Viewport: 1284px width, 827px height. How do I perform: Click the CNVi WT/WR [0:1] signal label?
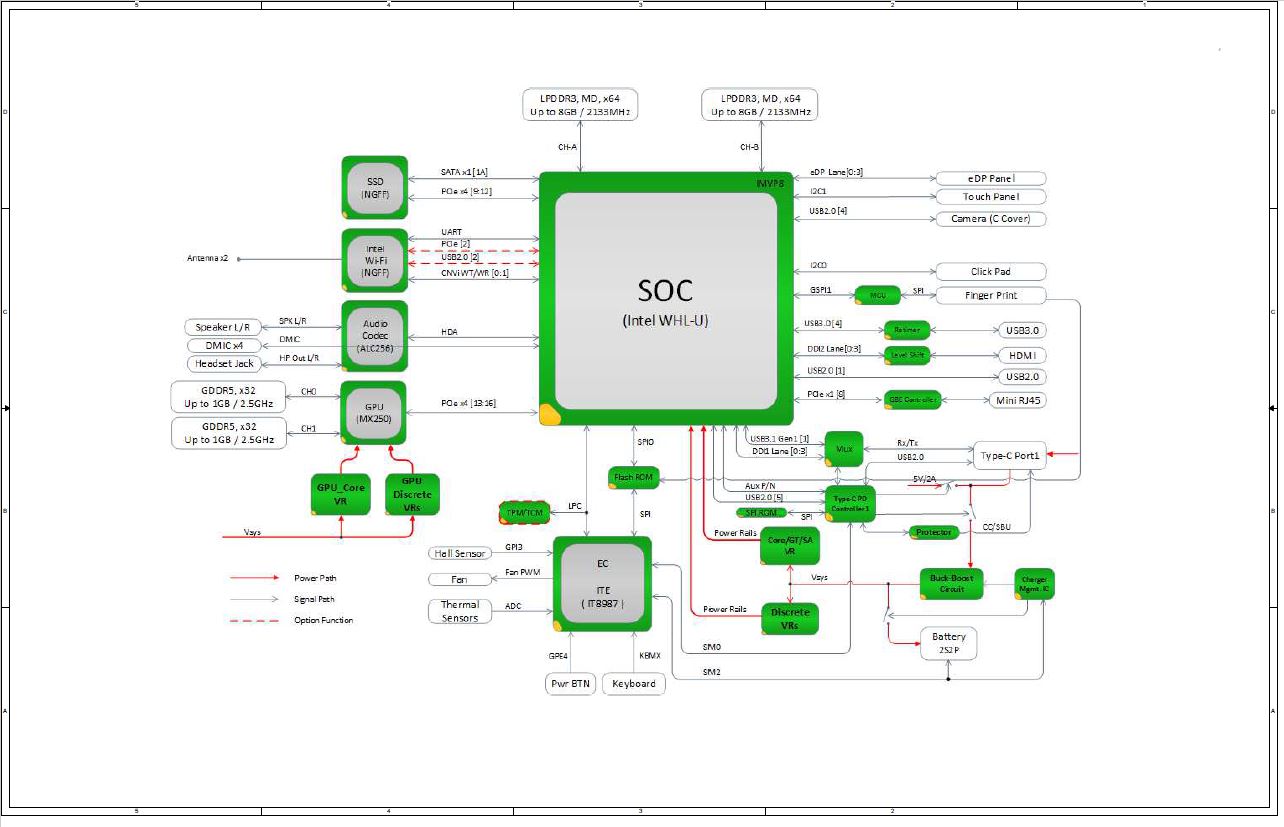point(475,272)
